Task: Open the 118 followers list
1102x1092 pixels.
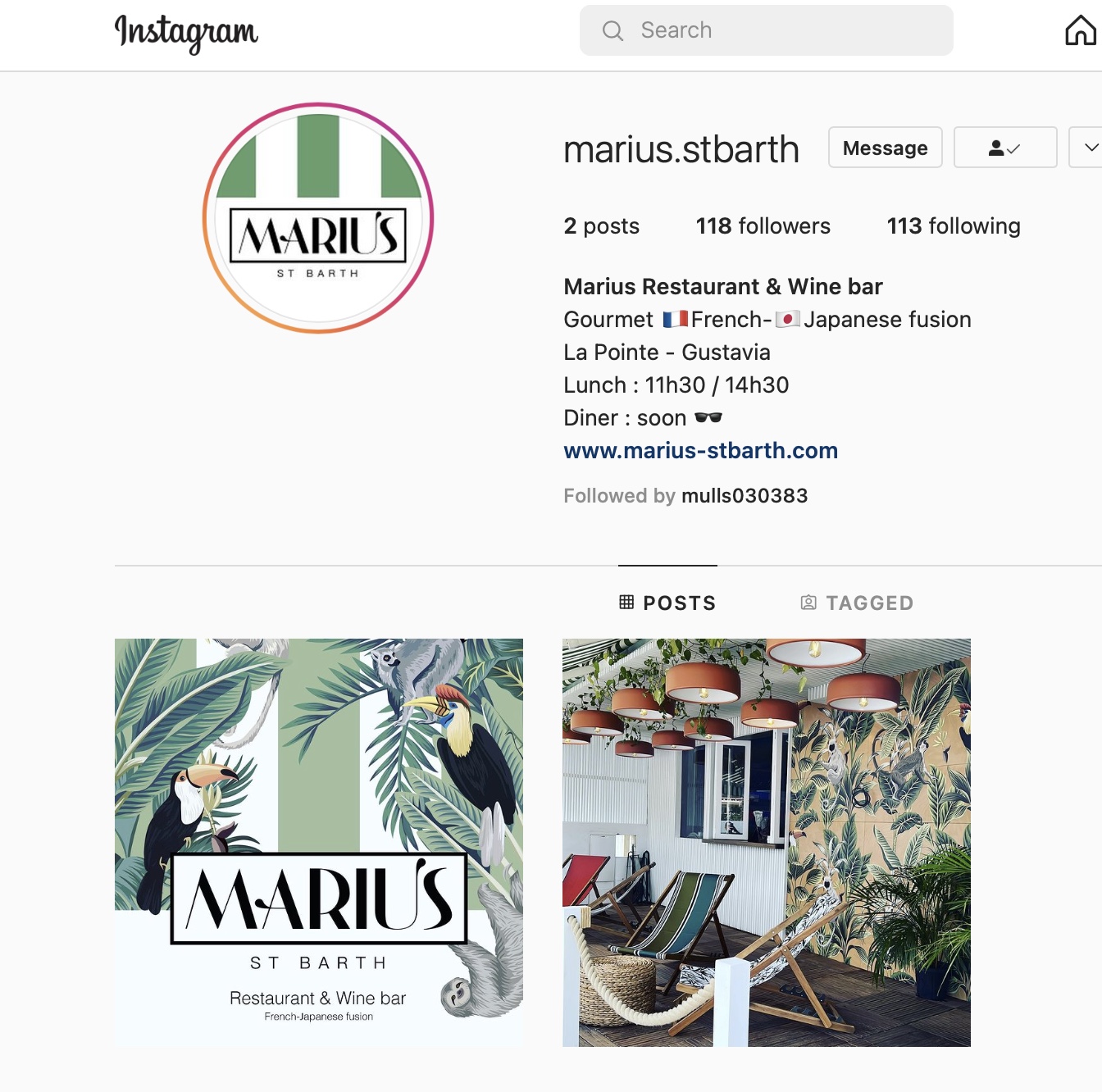Action: (763, 226)
